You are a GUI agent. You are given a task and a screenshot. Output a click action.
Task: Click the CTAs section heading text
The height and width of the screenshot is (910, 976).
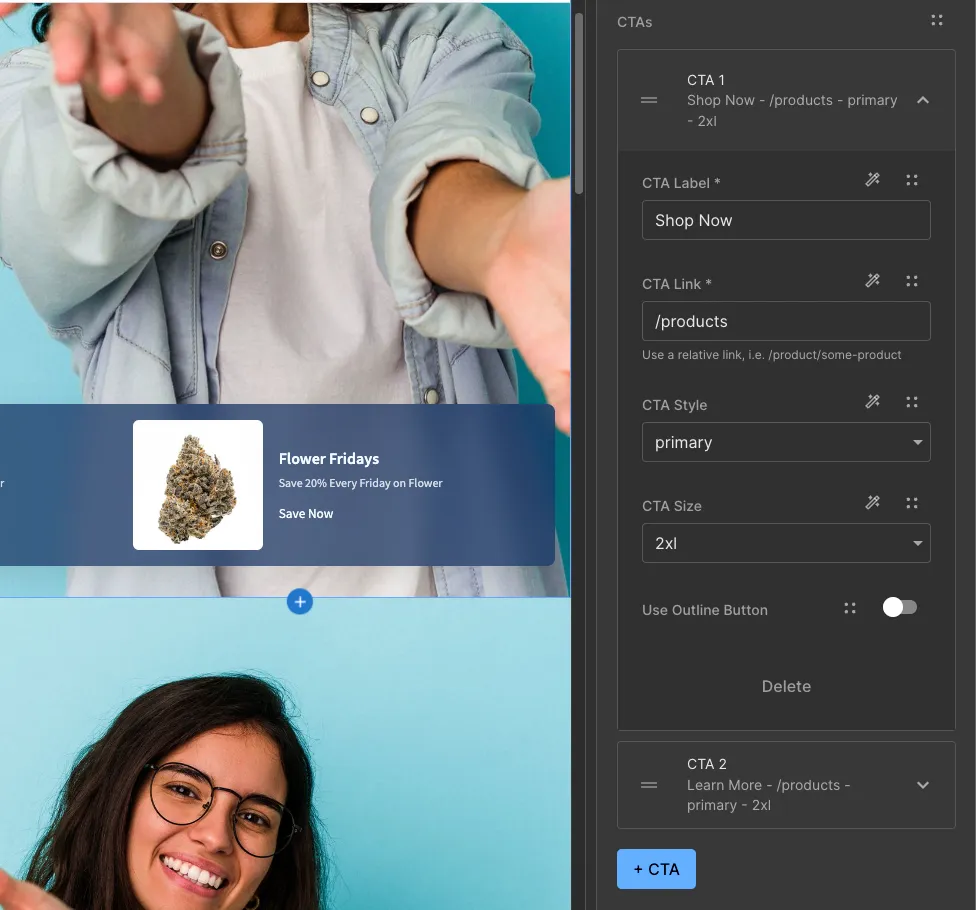(634, 22)
